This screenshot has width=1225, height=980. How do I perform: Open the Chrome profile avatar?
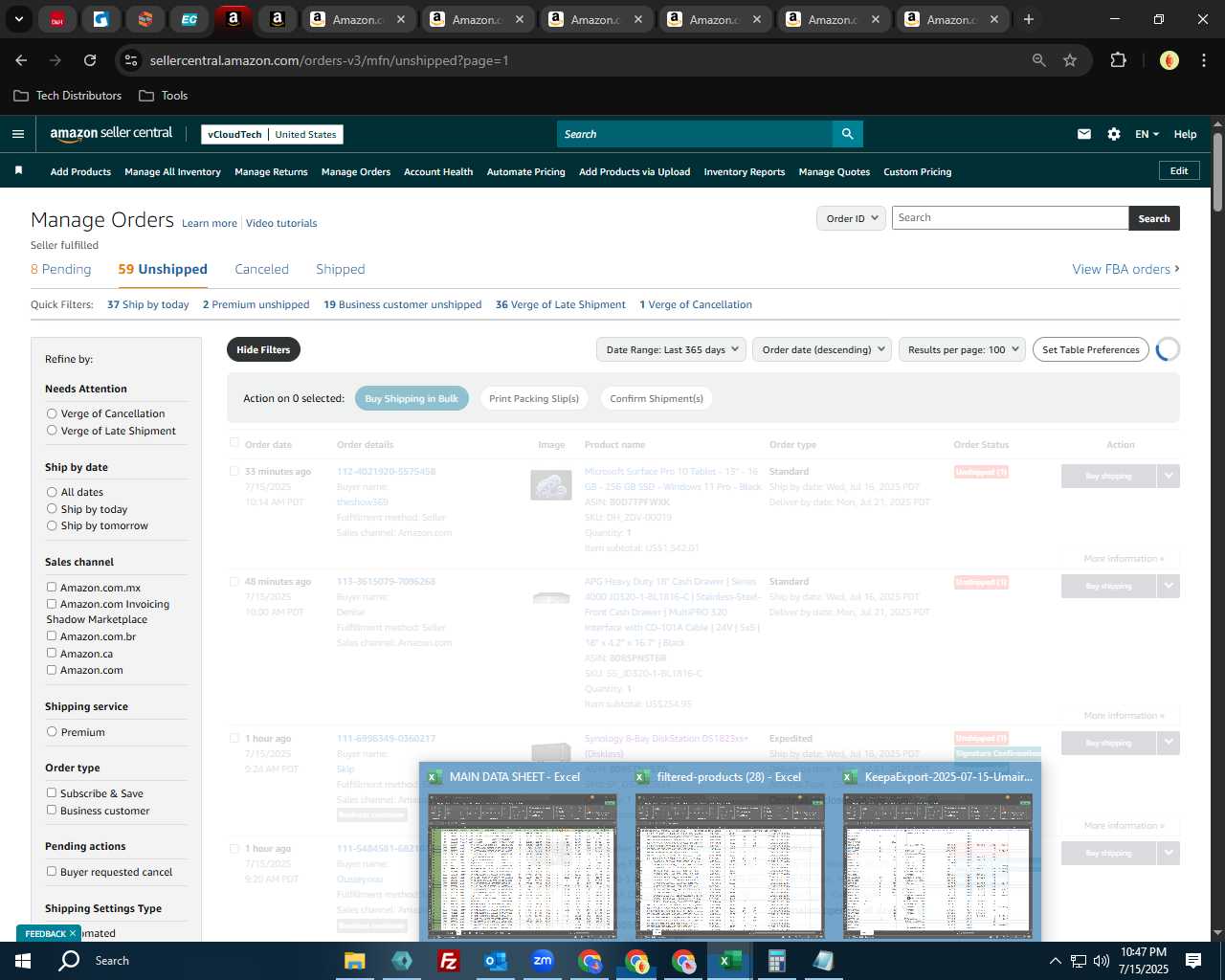(1169, 60)
